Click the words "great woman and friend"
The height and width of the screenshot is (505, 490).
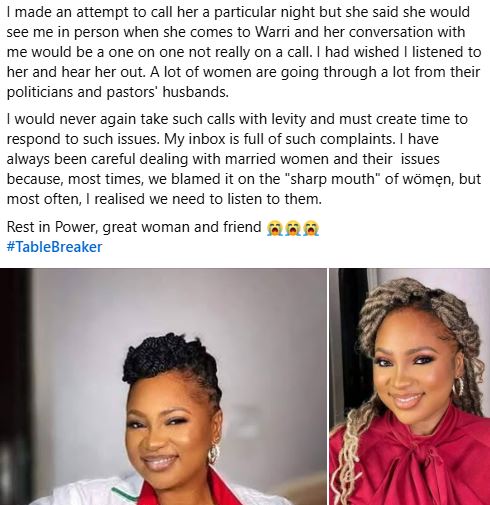pos(182,227)
